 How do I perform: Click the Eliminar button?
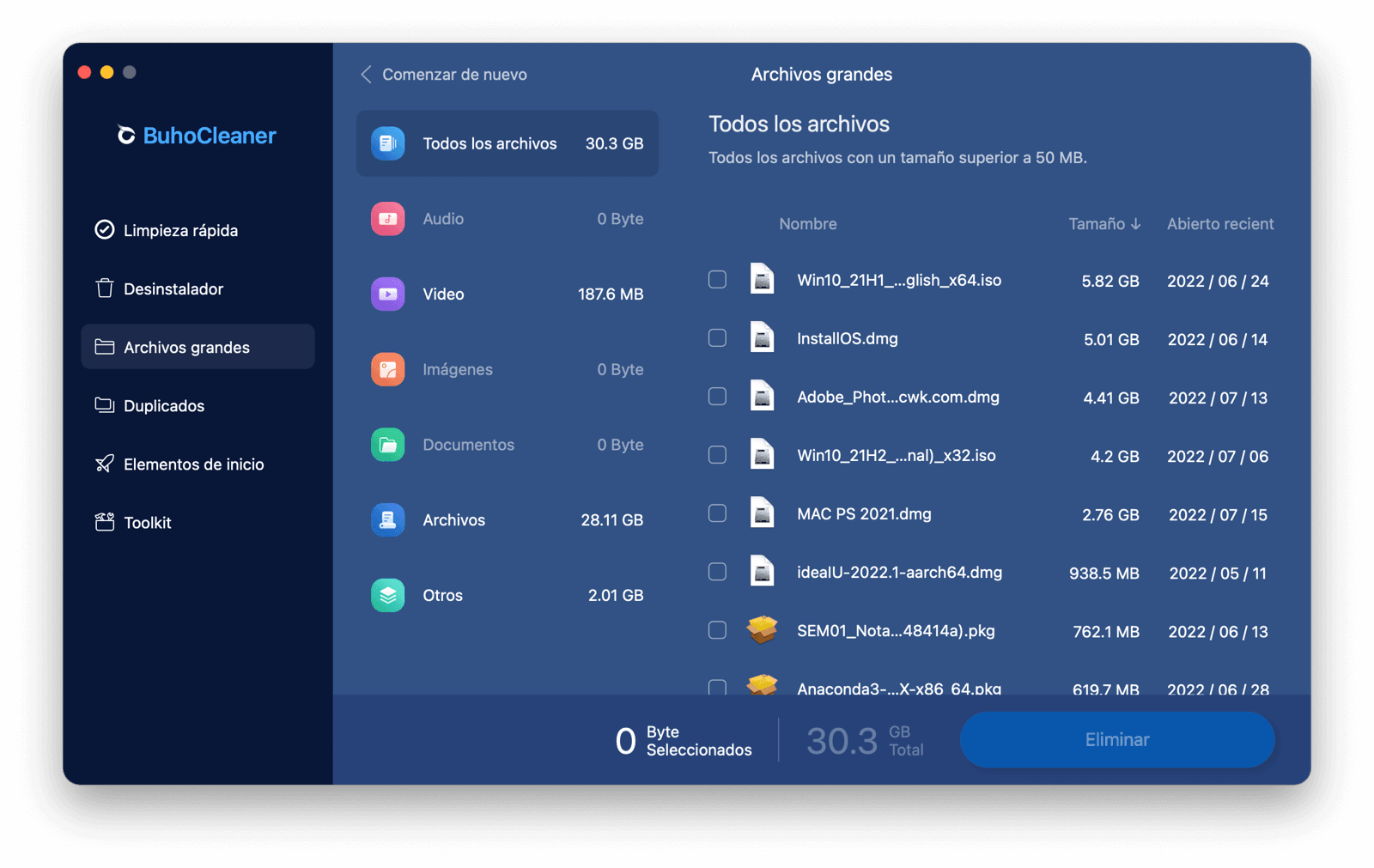click(1116, 739)
